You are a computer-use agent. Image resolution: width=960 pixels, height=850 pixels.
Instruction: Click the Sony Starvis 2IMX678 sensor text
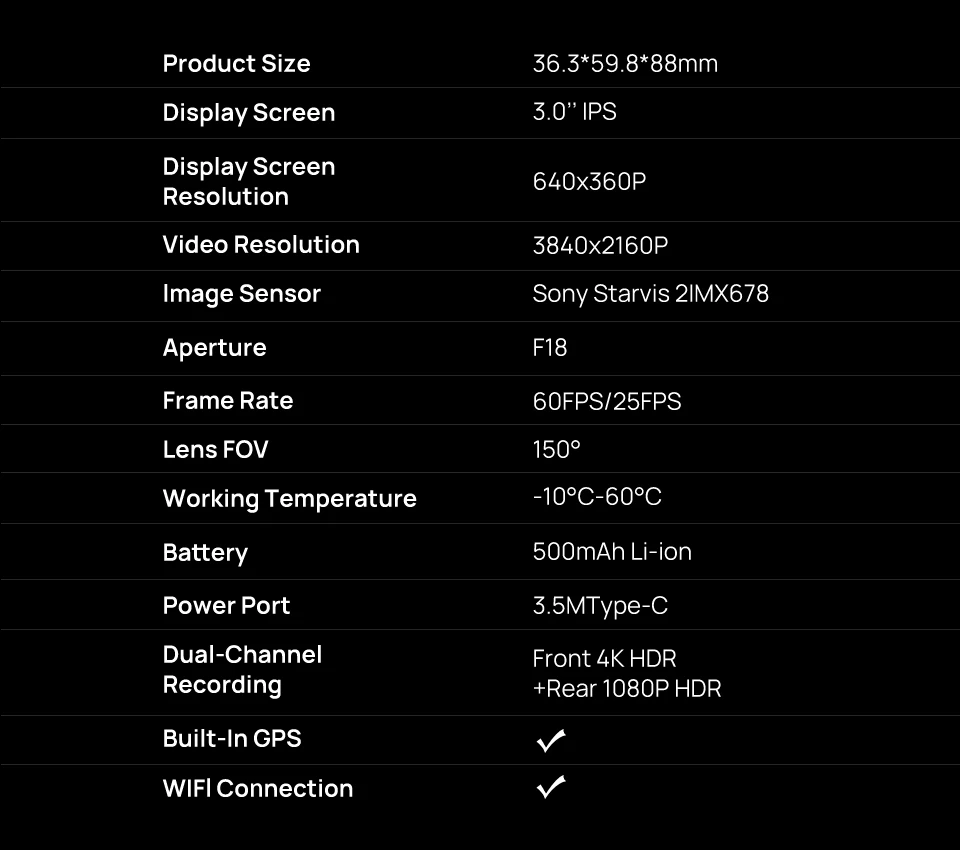tap(650, 294)
